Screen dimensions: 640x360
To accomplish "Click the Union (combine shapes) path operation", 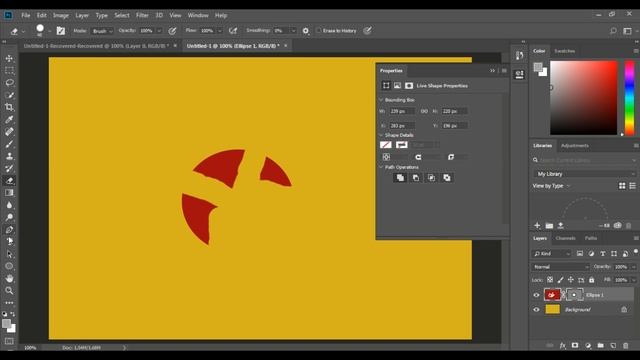I will 400,178.
